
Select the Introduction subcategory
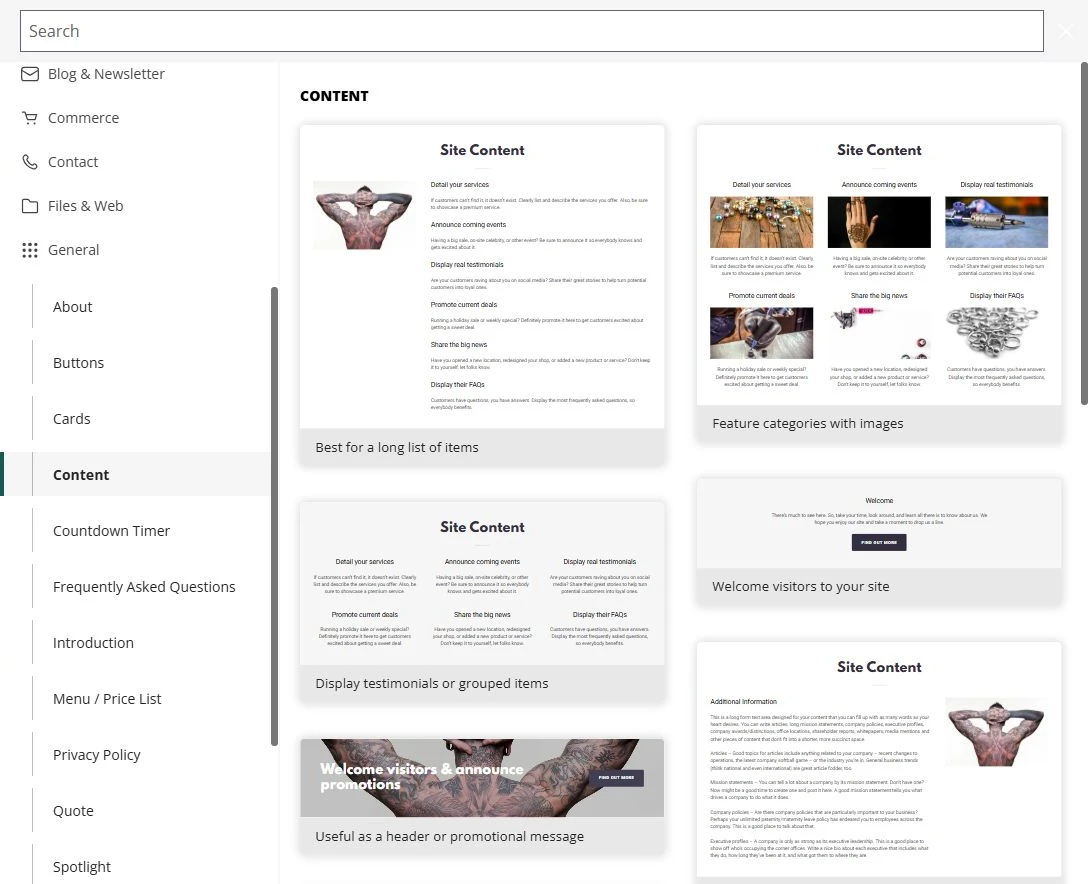93,643
